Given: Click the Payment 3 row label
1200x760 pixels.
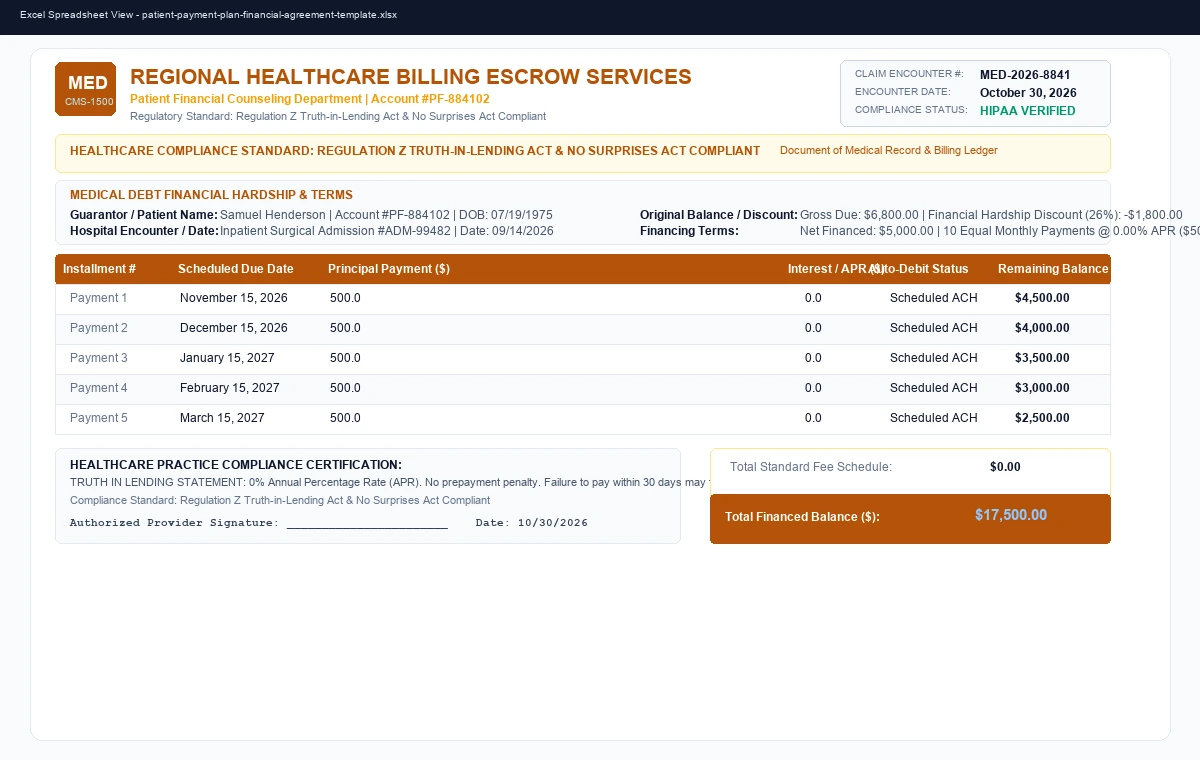Looking at the screenshot, I should pyautogui.click(x=99, y=358).
